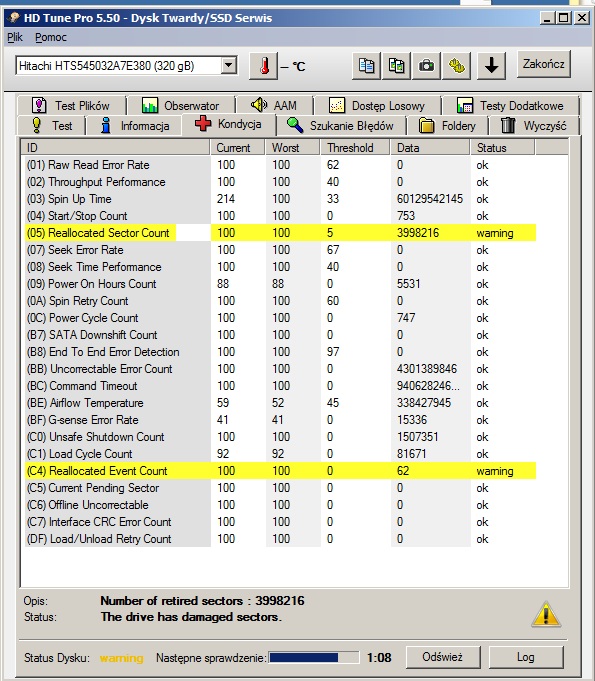
Task: Select the (C0) Unsafe Shutdown Count row
Action: click(x=281, y=437)
